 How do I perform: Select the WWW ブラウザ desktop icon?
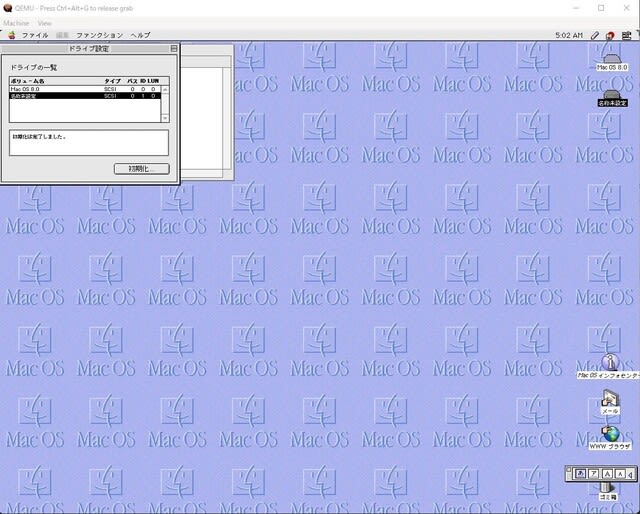[610, 438]
